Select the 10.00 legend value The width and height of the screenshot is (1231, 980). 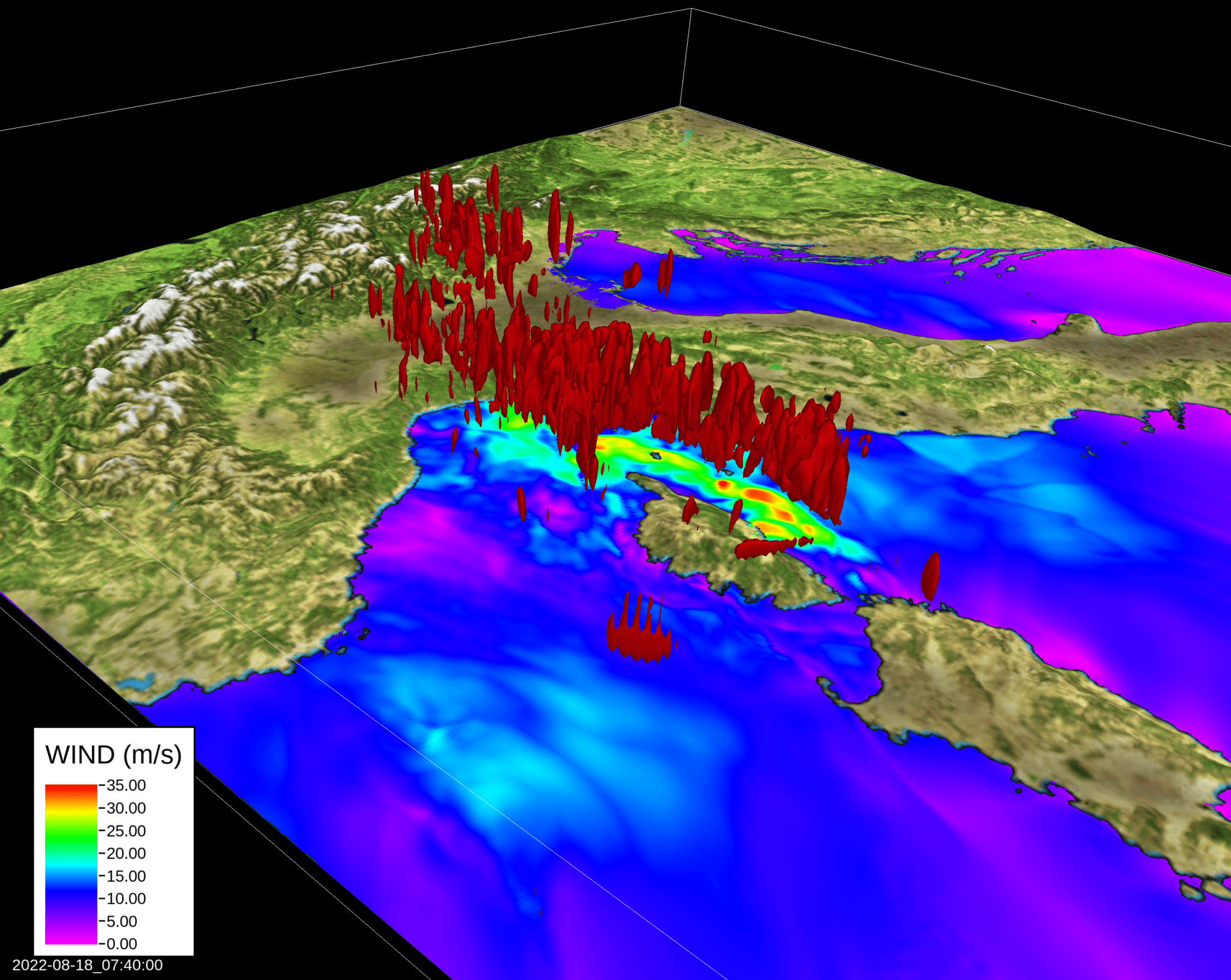coord(126,899)
